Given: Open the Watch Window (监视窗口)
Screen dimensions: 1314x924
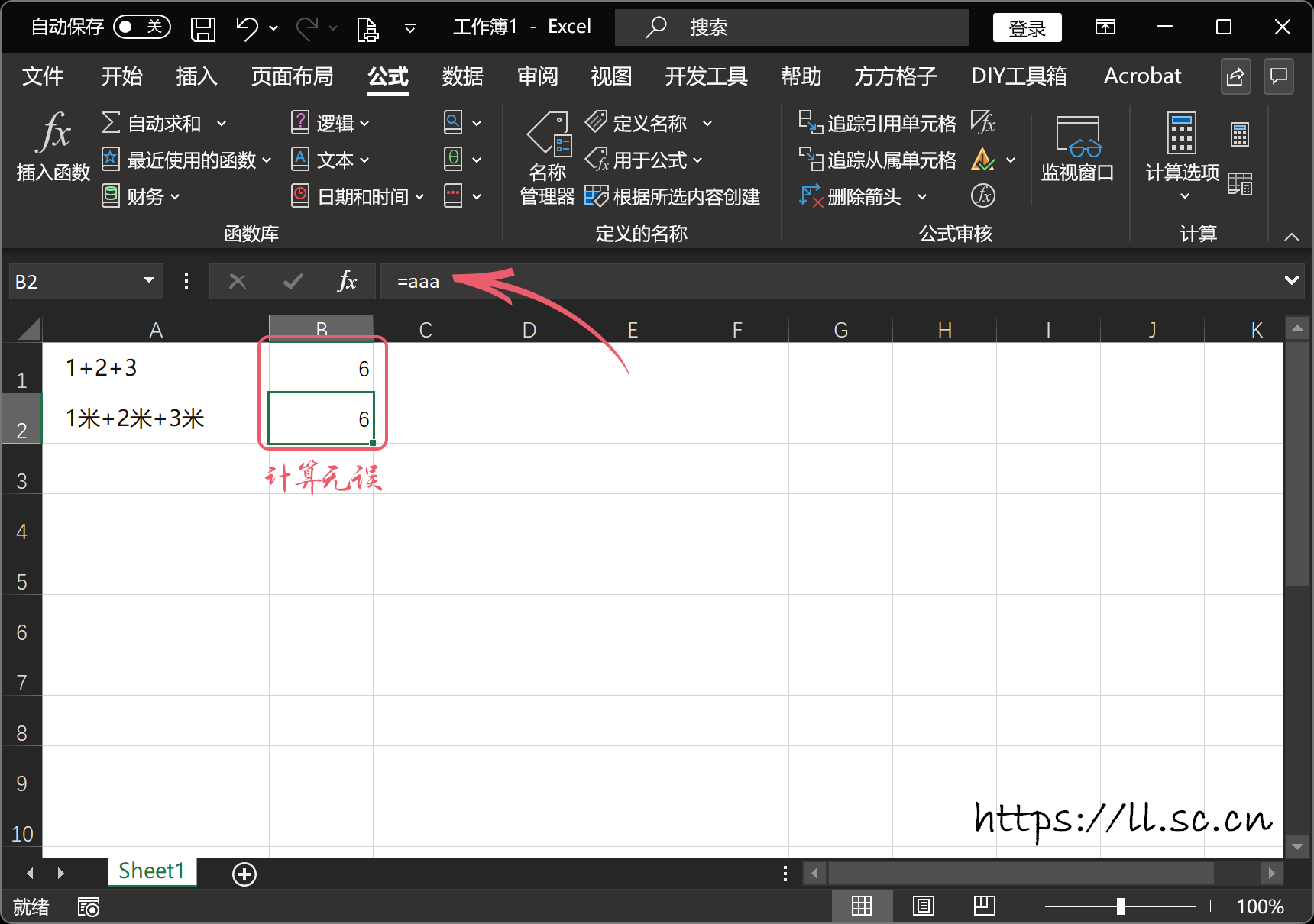Looking at the screenshot, I should coord(1077,150).
